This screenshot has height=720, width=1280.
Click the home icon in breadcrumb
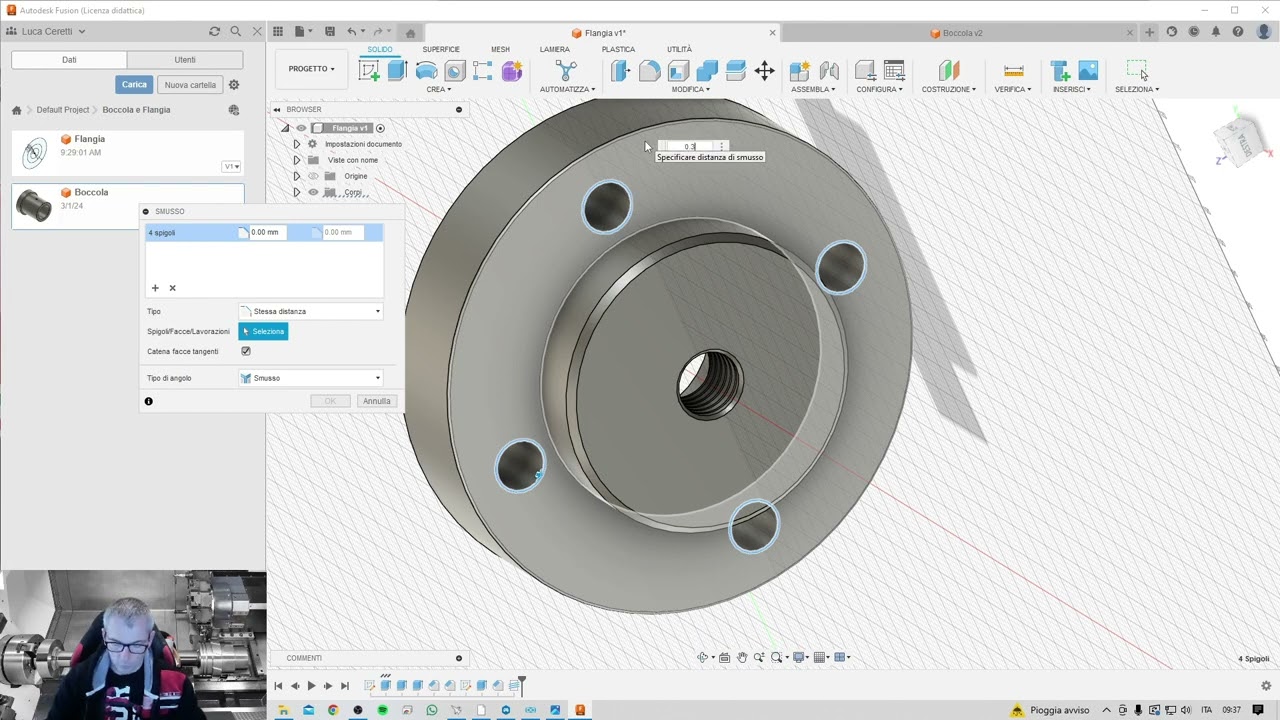(x=17, y=110)
